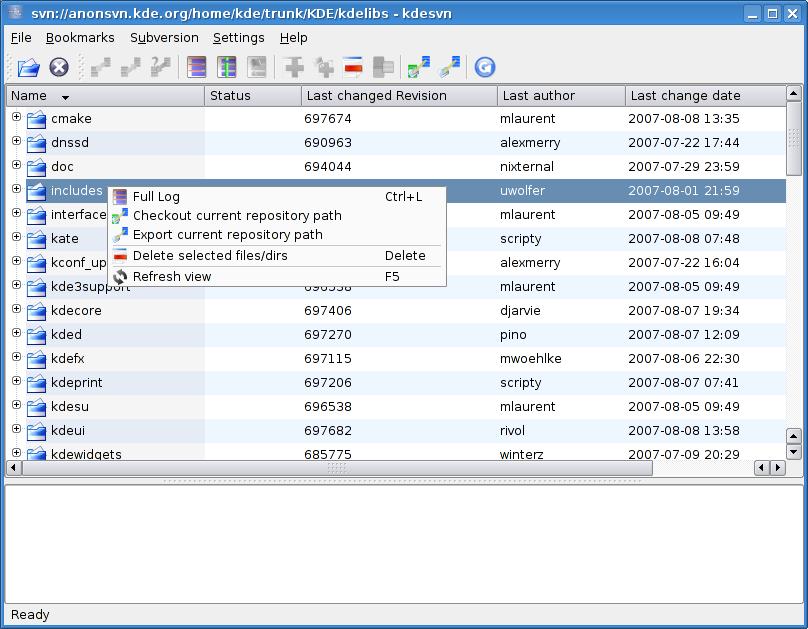Expand the interfaces tree node
Image resolution: width=808 pixels, height=629 pixels.
point(16,213)
